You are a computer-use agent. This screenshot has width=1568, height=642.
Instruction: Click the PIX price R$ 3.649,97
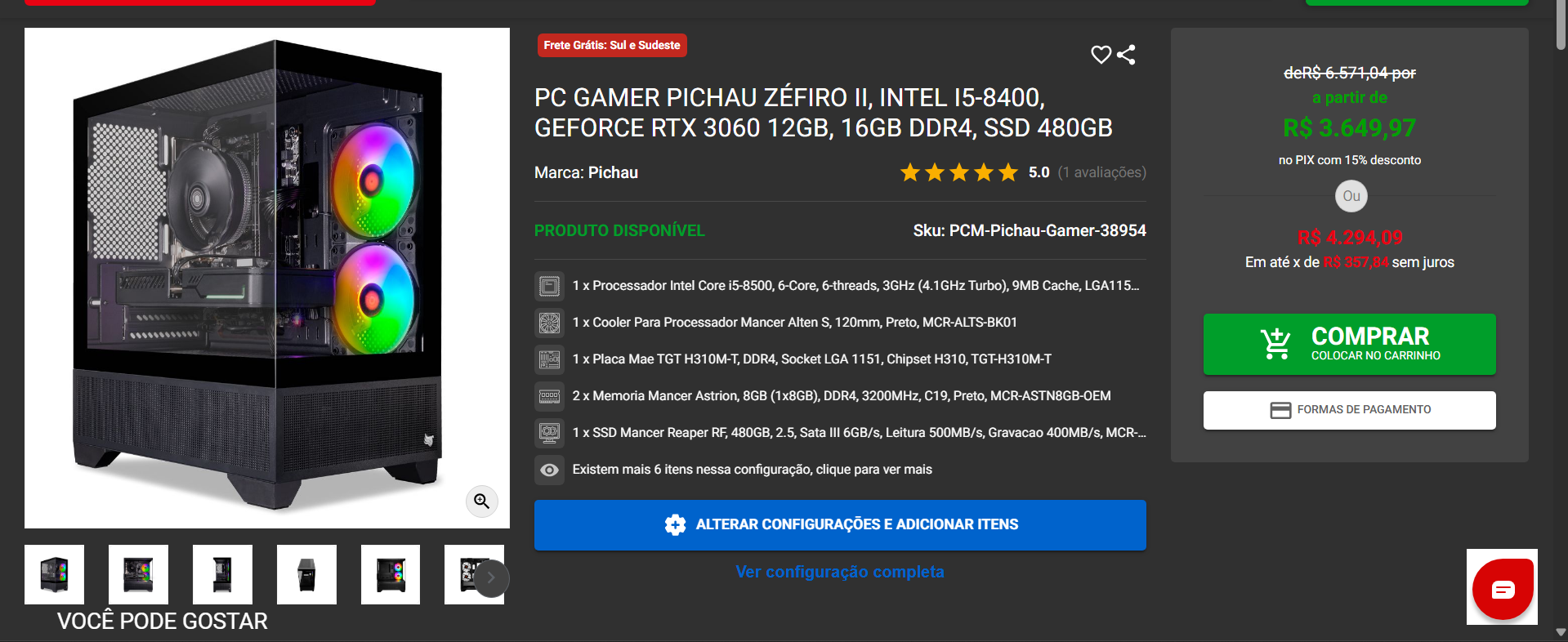(1349, 128)
